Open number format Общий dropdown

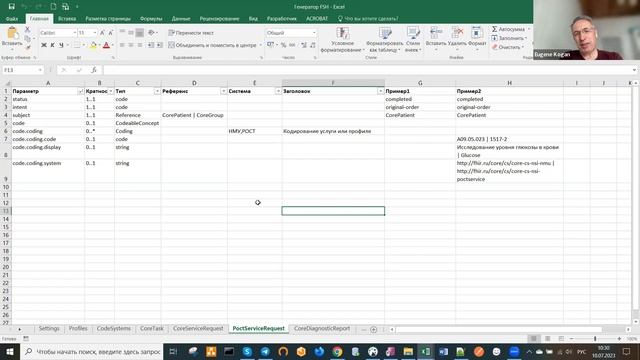313,33
